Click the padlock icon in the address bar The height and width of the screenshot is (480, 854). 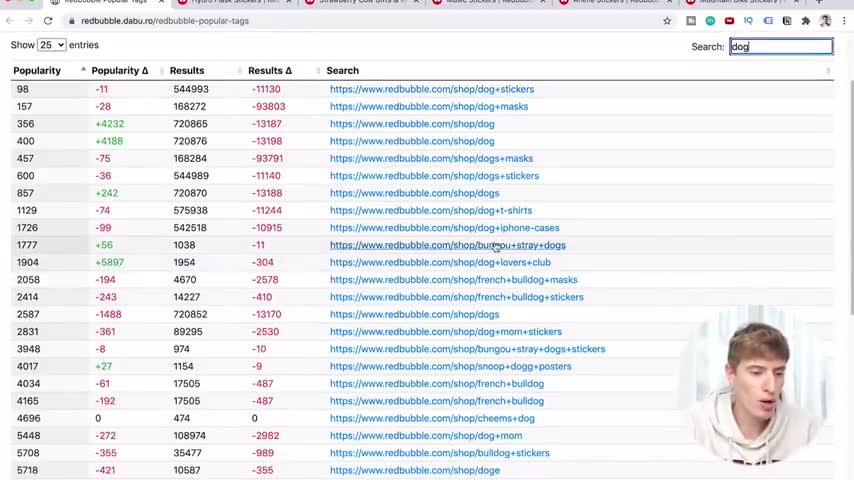coord(71,21)
